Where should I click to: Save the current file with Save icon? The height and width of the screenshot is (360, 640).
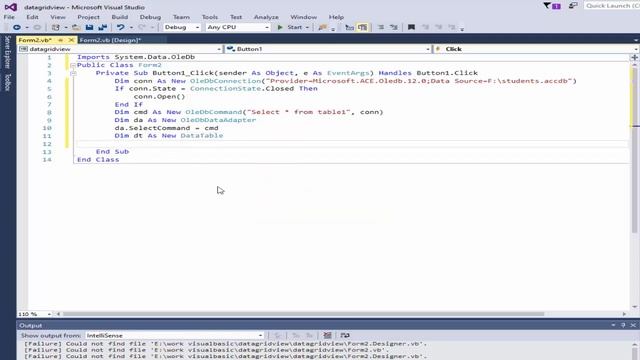(89, 27)
